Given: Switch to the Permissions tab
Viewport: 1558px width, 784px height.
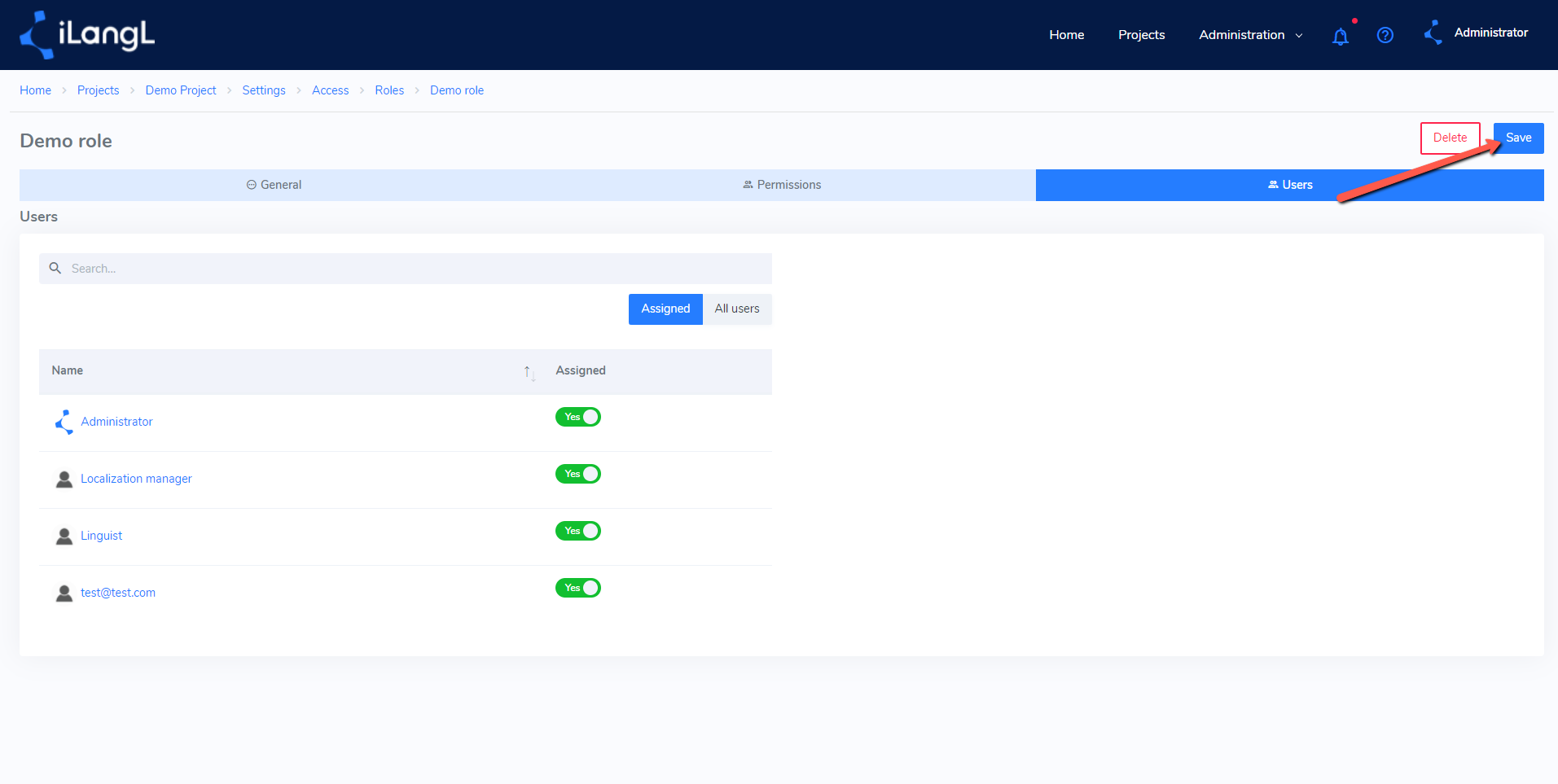Looking at the screenshot, I should tap(782, 185).
